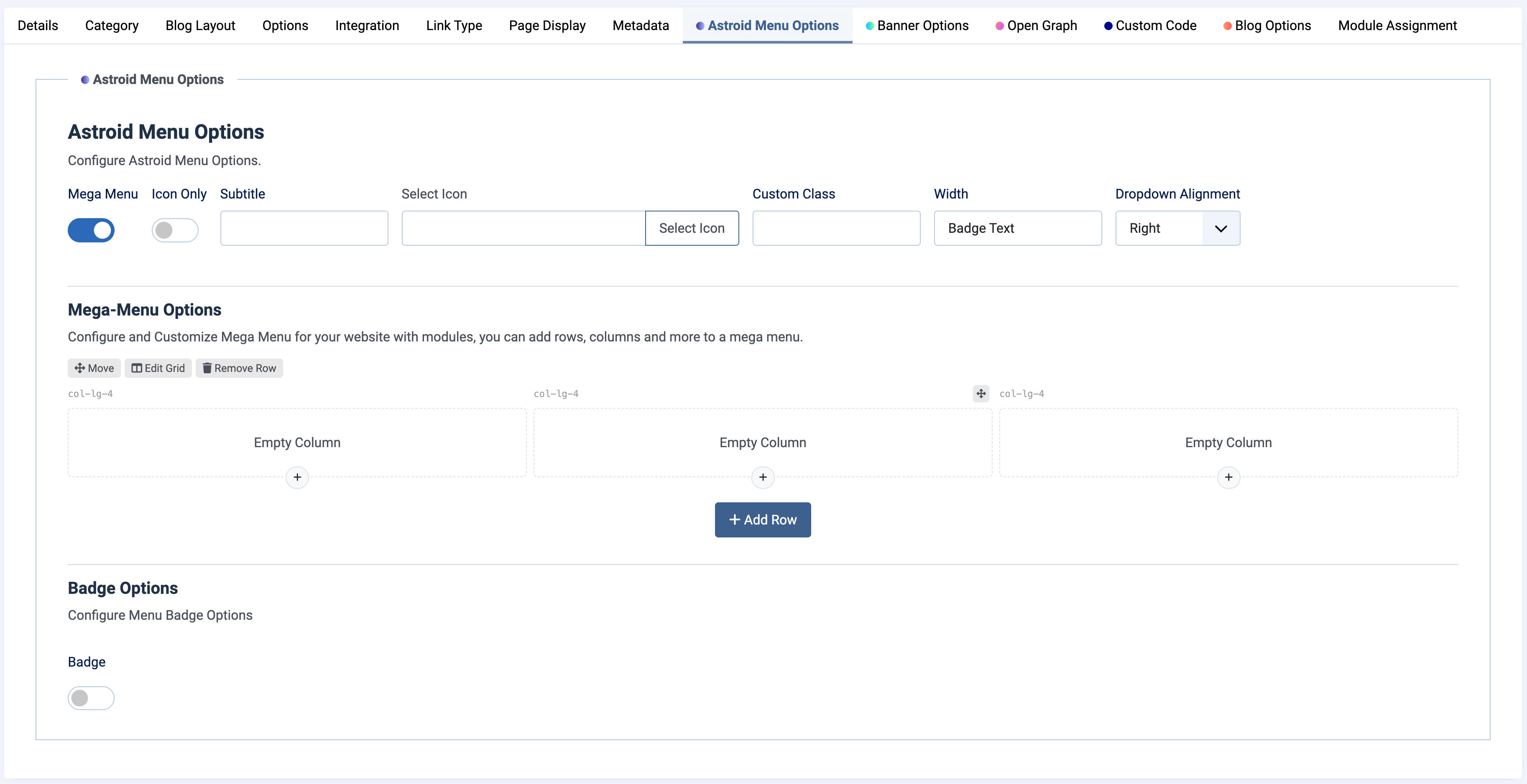
Task: Open the Category tab
Action: point(112,25)
